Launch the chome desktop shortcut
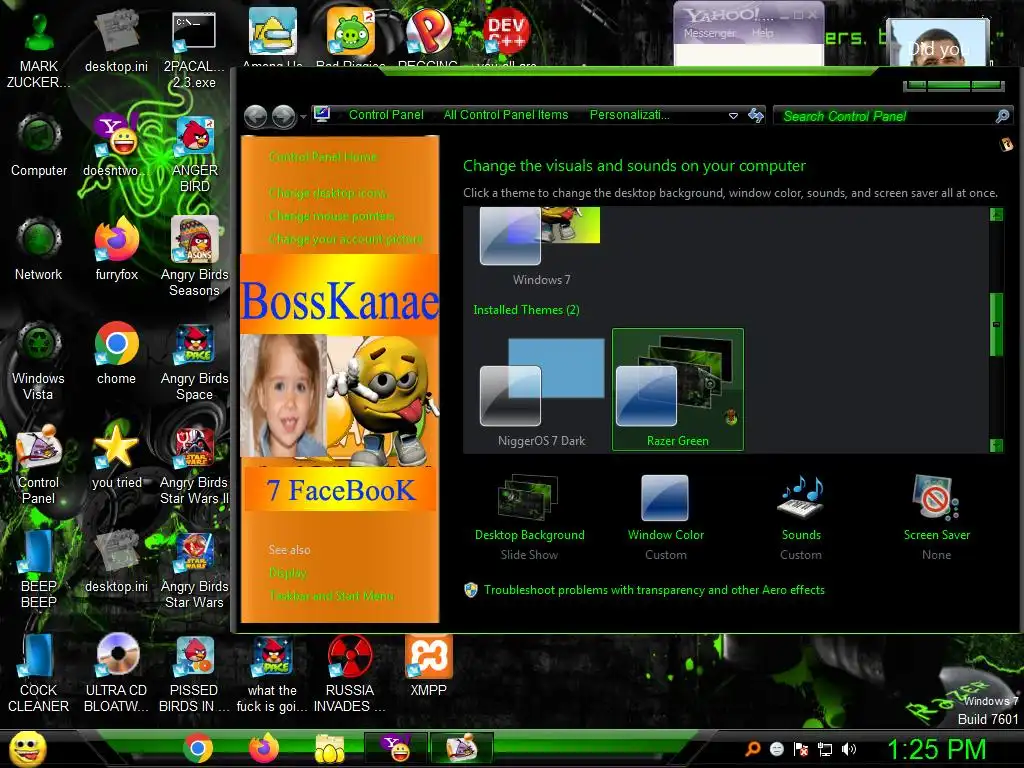The height and width of the screenshot is (768, 1024). [x=116, y=353]
